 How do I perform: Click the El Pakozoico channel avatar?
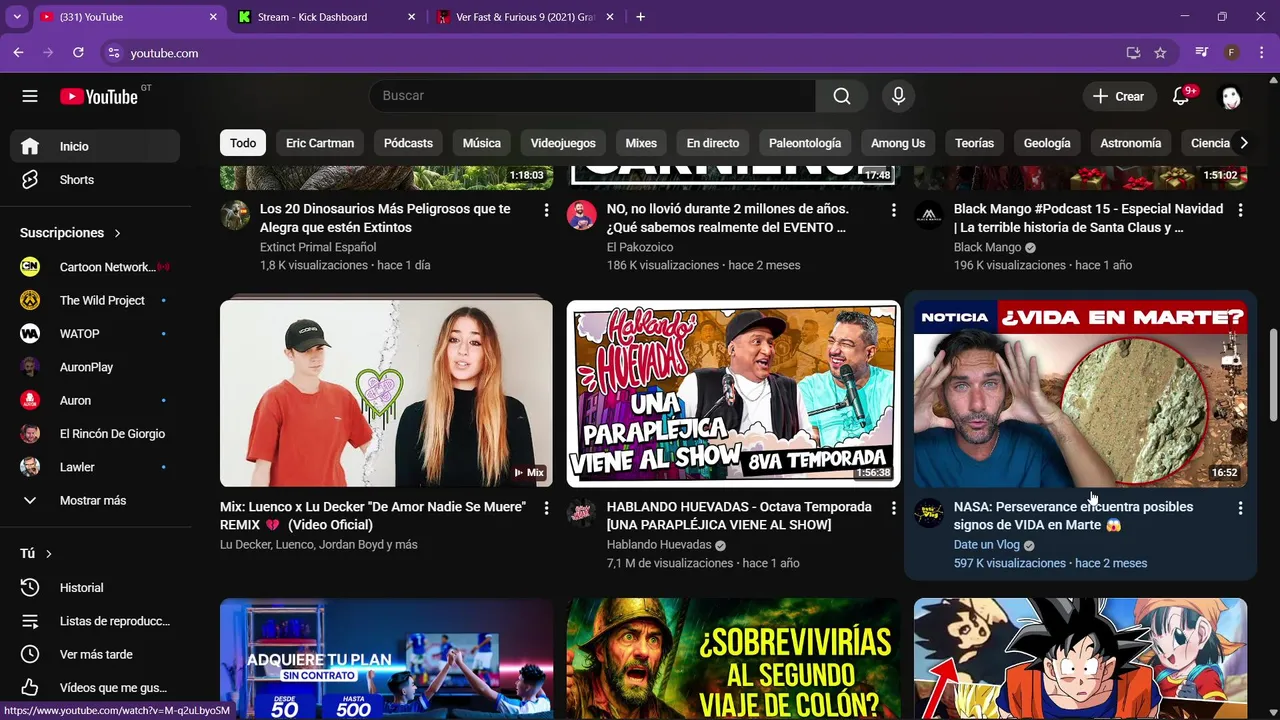[582, 215]
